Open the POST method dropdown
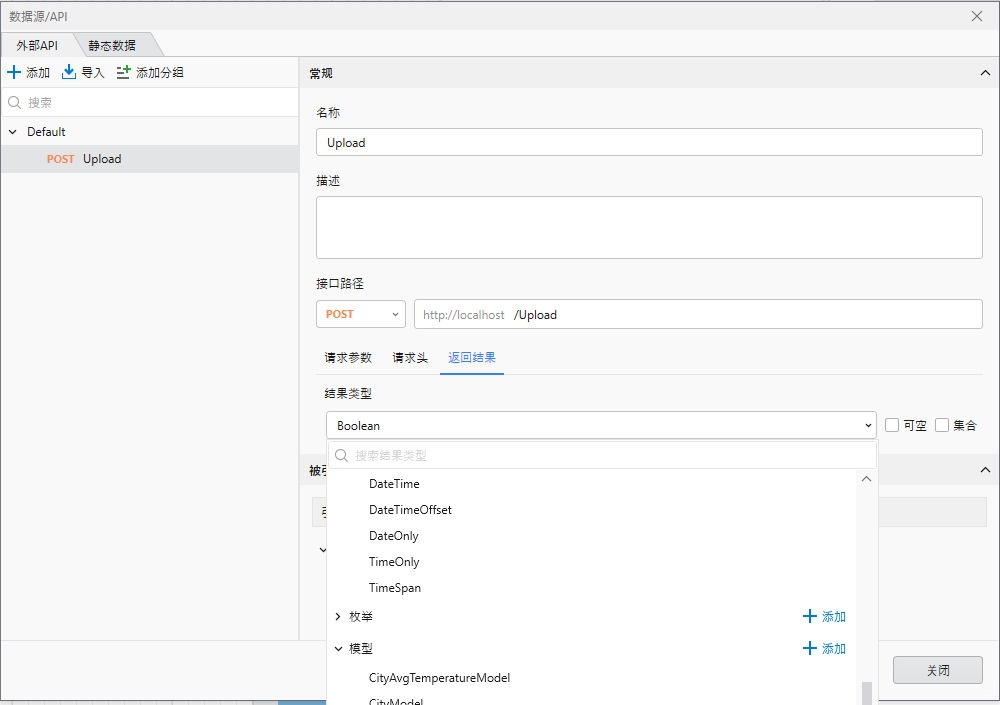The height and width of the screenshot is (705, 1000). click(360, 314)
